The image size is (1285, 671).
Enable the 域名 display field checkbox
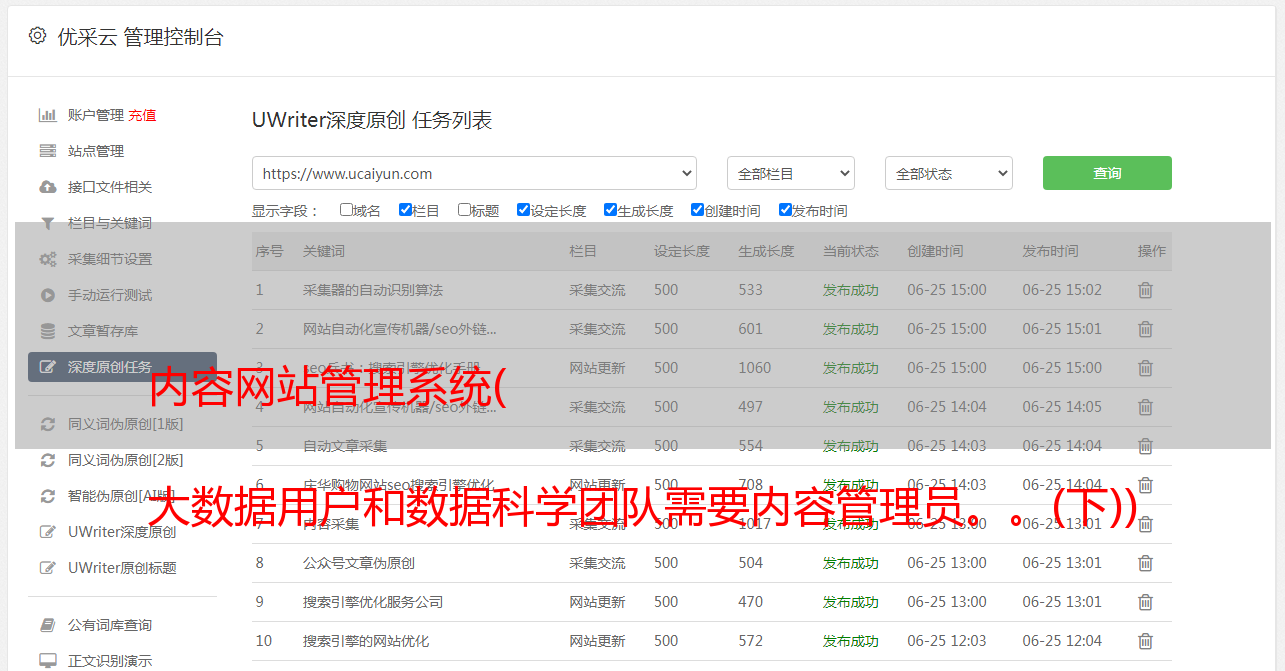(346, 210)
